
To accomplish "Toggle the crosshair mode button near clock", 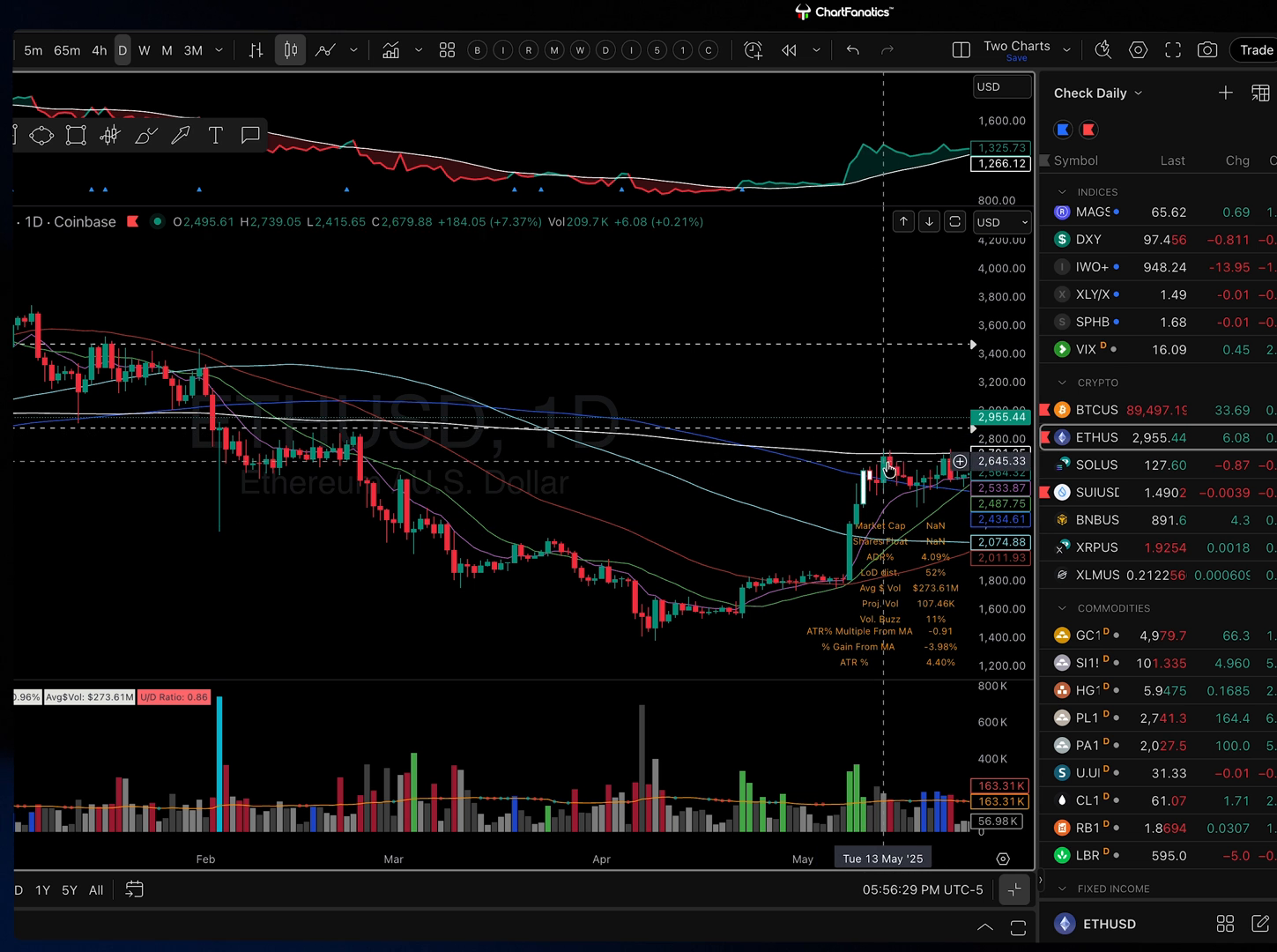I will coord(1014,890).
